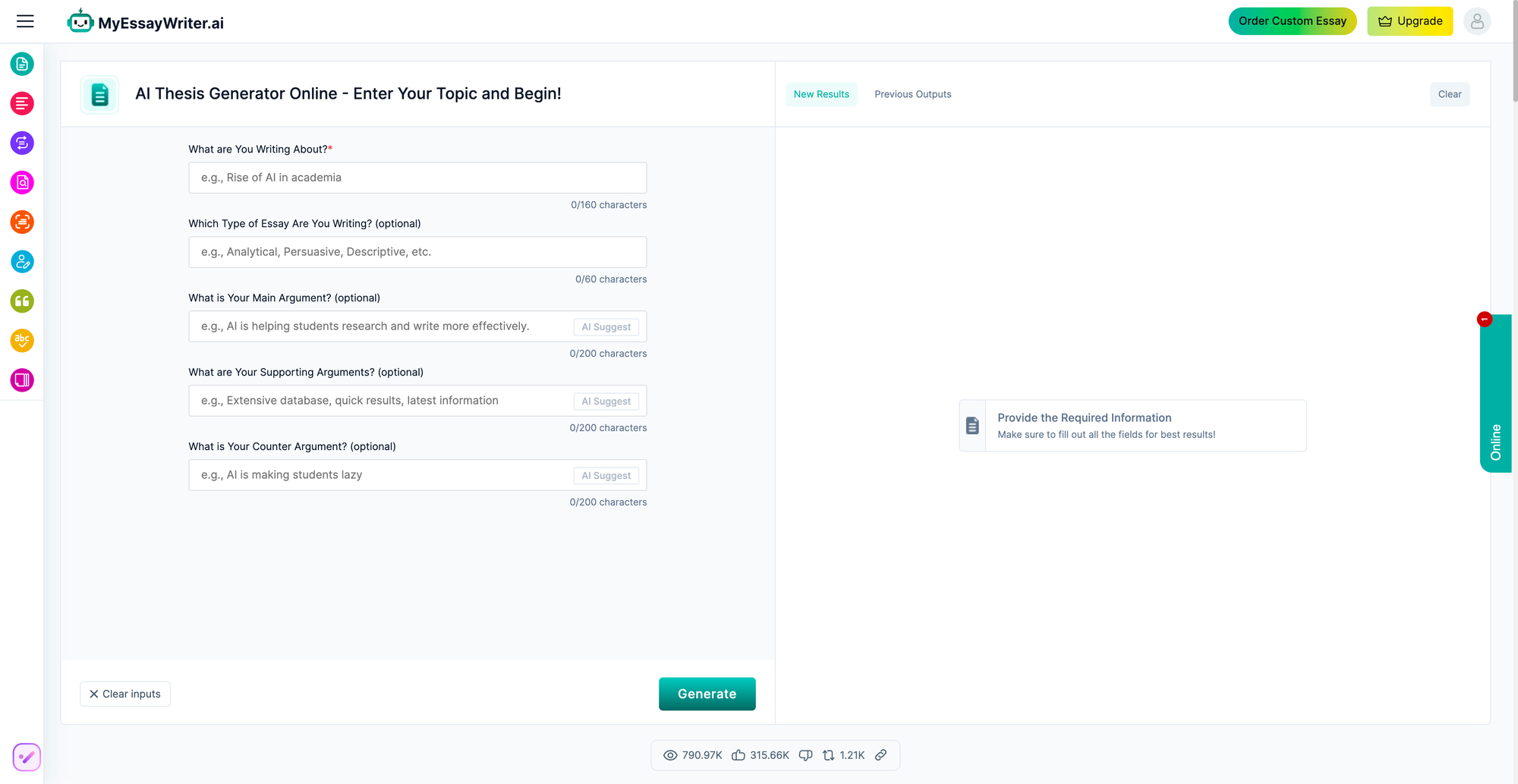The height and width of the screenshot is (784, 1518).
Task: Give thumbs down feedback
Action: pos(805,755)
